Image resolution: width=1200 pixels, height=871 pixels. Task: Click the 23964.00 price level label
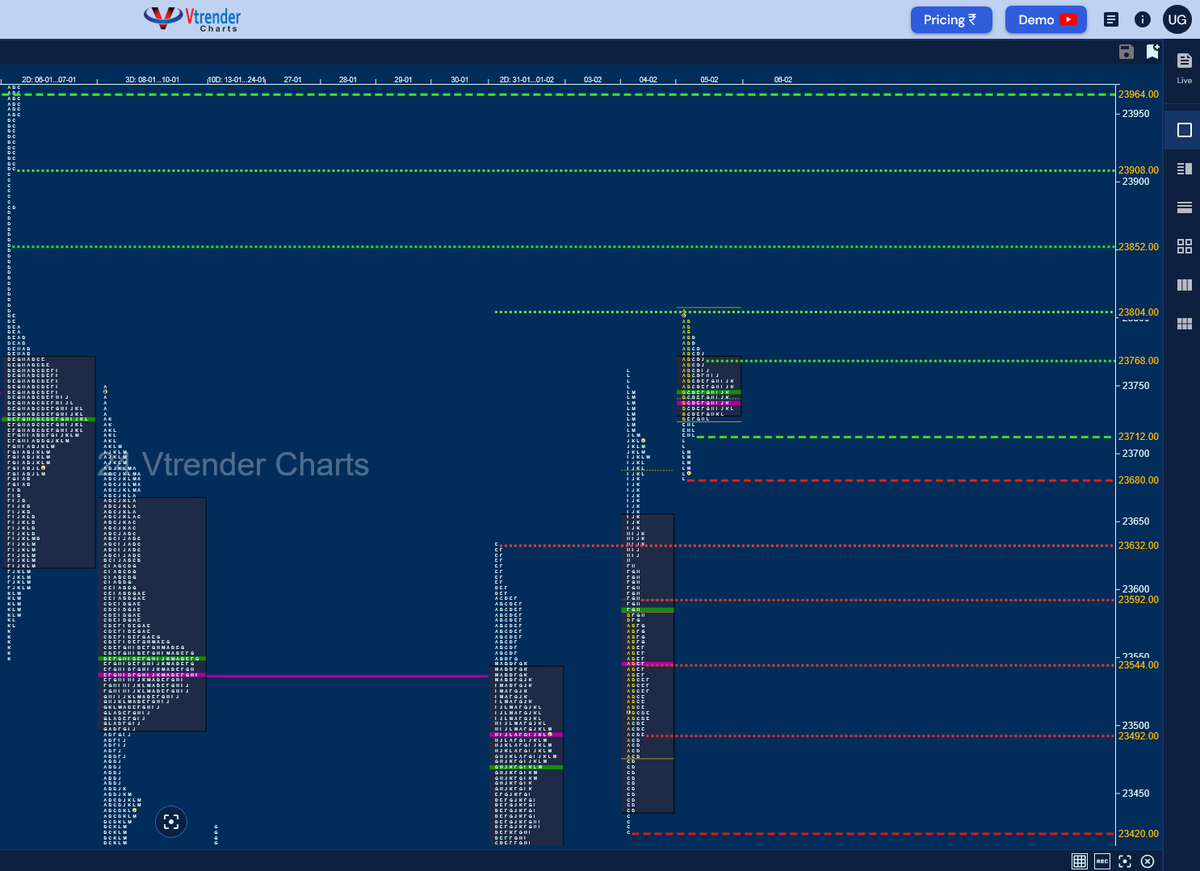(1139, 94)
